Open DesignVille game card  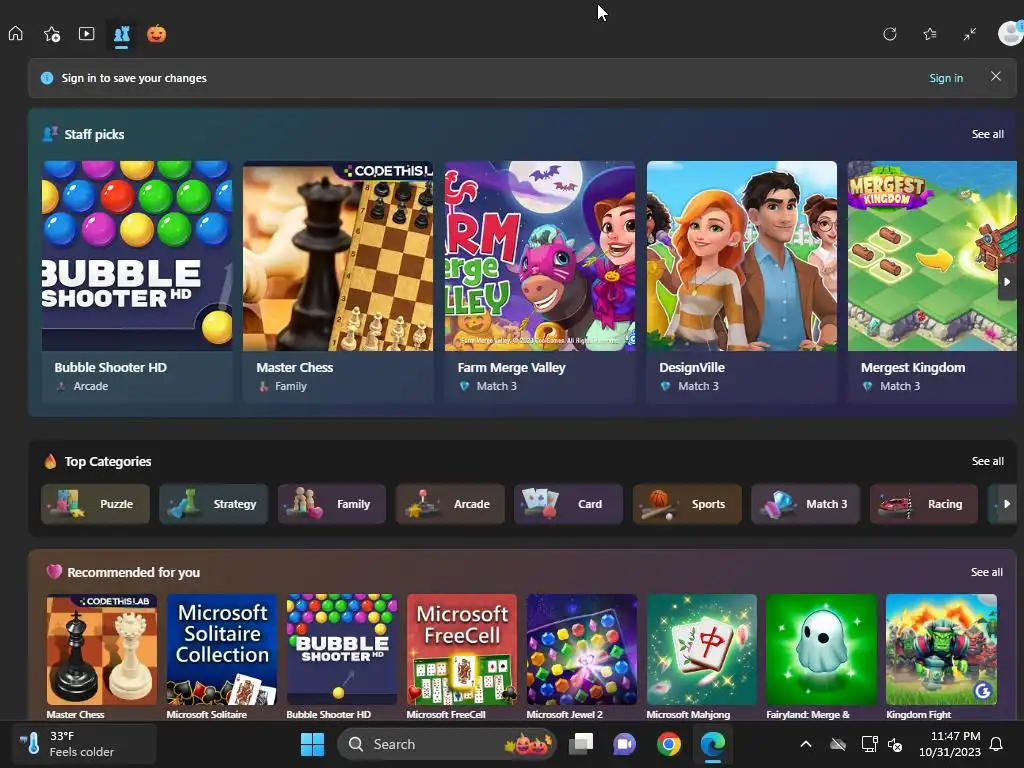coord(741,281)
